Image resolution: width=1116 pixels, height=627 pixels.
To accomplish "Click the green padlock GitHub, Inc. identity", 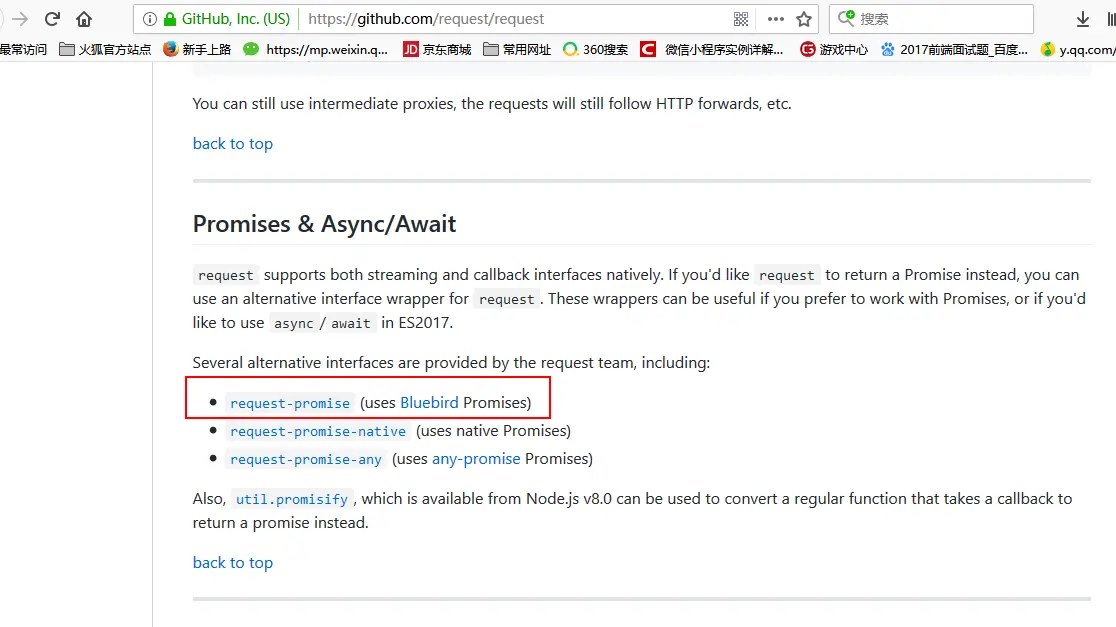I will 227,19.
